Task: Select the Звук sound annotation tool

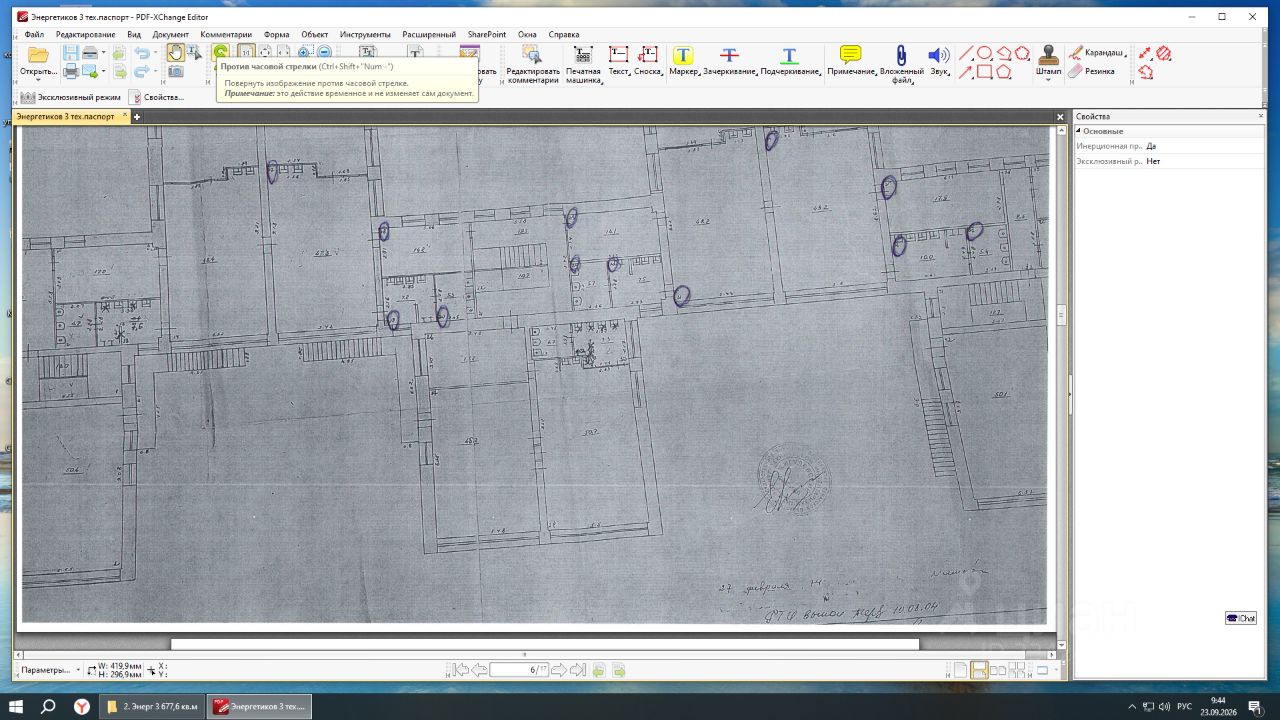Action: click(938, 60)
